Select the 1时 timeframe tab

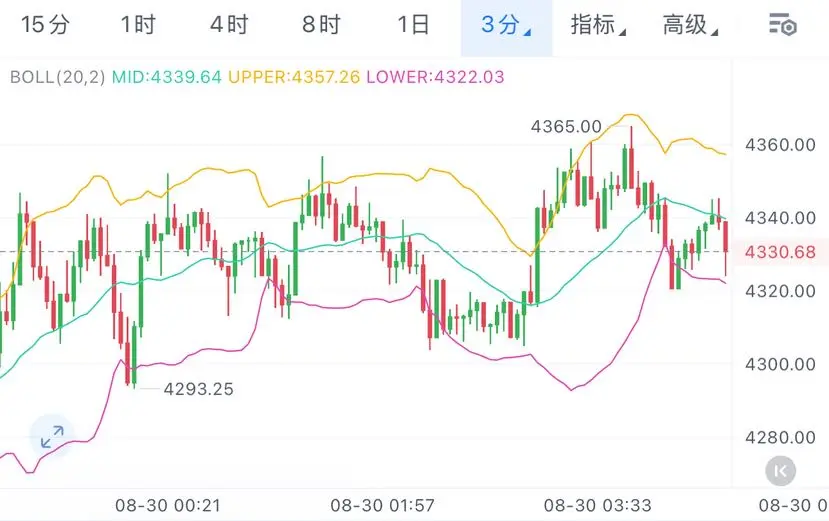(x=137, y=25)
